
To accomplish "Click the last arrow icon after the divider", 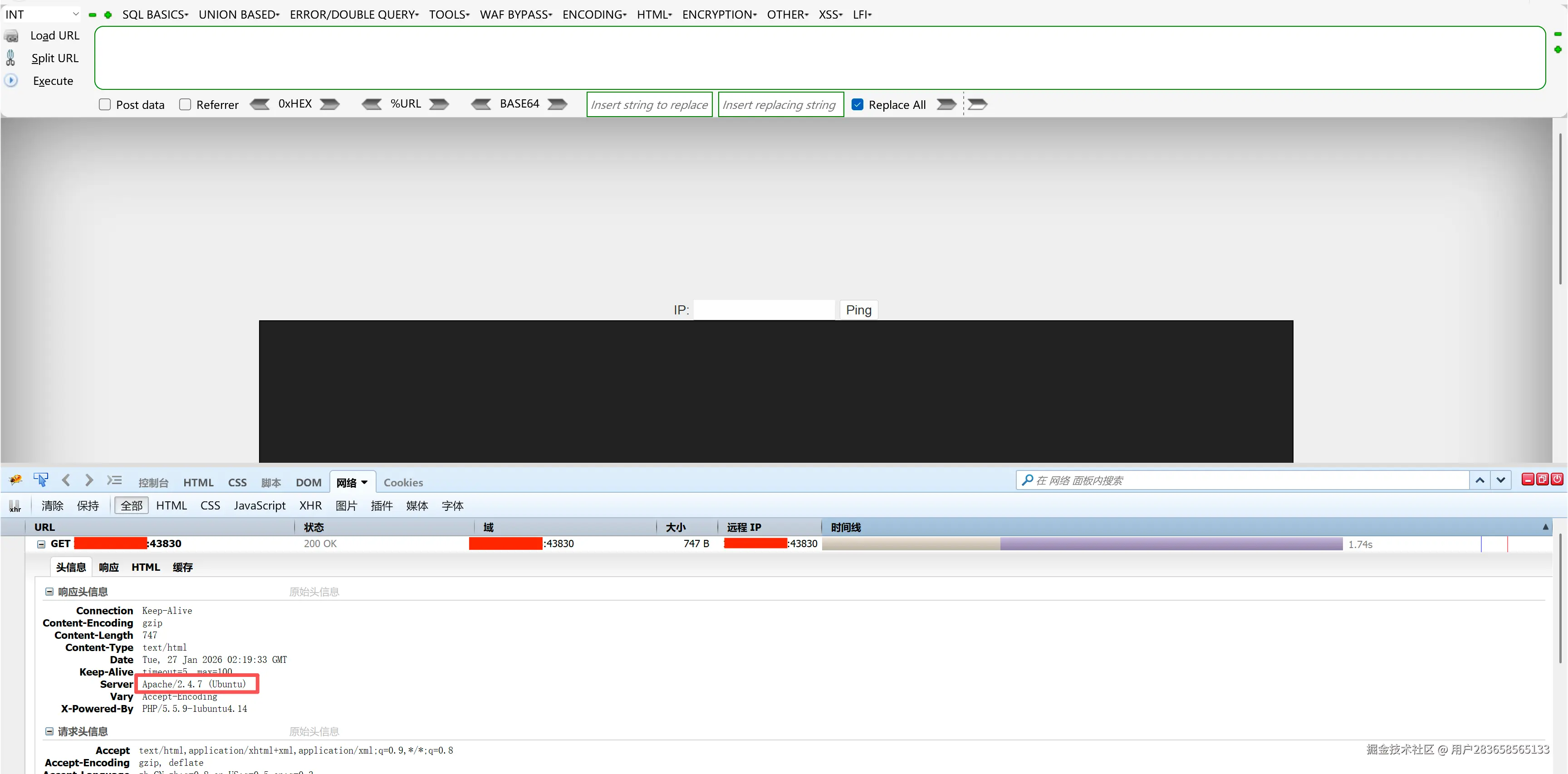I will [978, 104].
